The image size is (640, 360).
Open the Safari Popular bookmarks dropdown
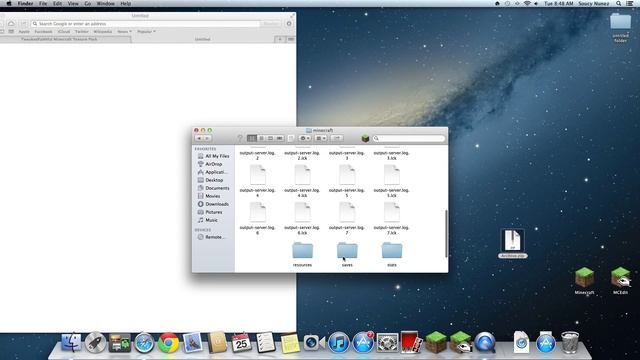[146, 31]
